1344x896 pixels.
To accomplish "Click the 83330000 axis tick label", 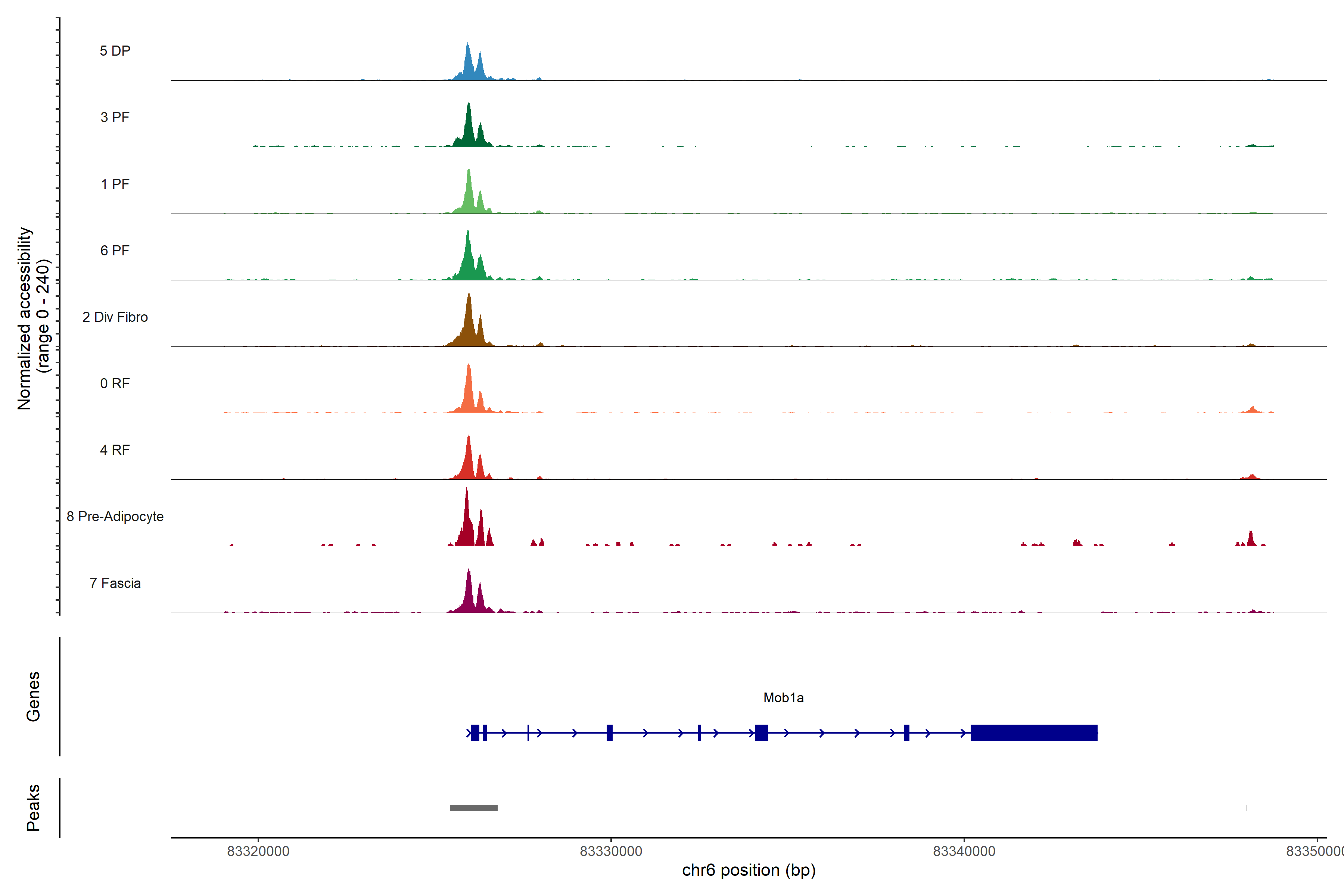I will [x=611, y=852].
